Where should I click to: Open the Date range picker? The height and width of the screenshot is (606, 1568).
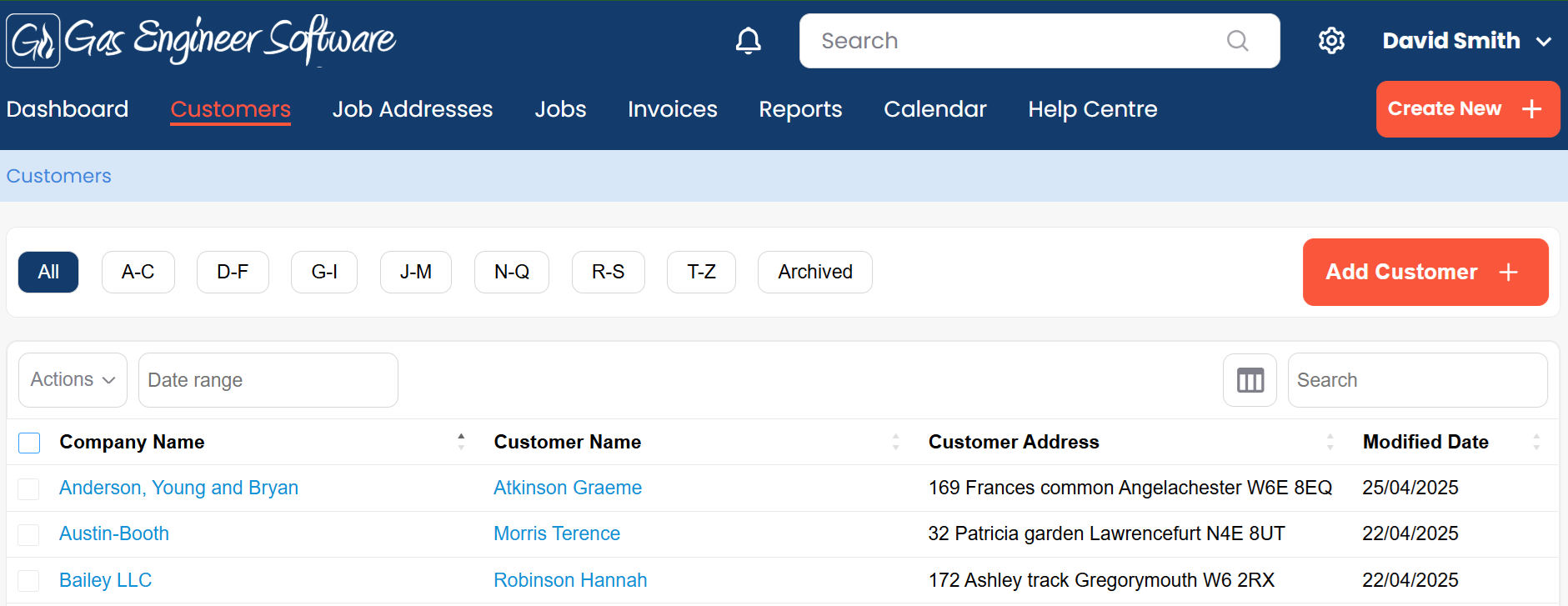(x=268, y=380)
